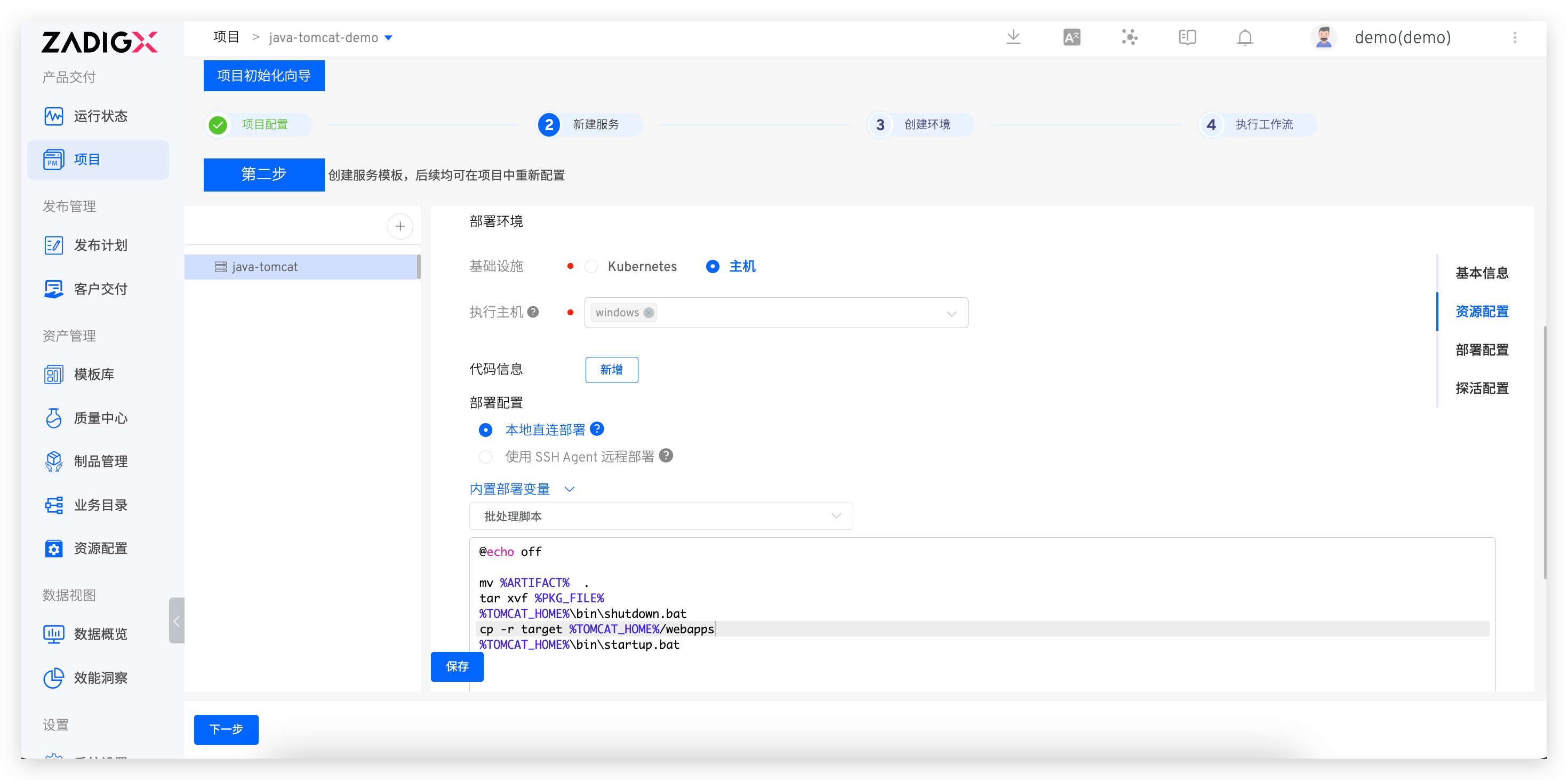1568x780 pixels.
Task: Open the 批处理脚本 script type dropdown
Action: pyautogui.click(x=660, y=516)
